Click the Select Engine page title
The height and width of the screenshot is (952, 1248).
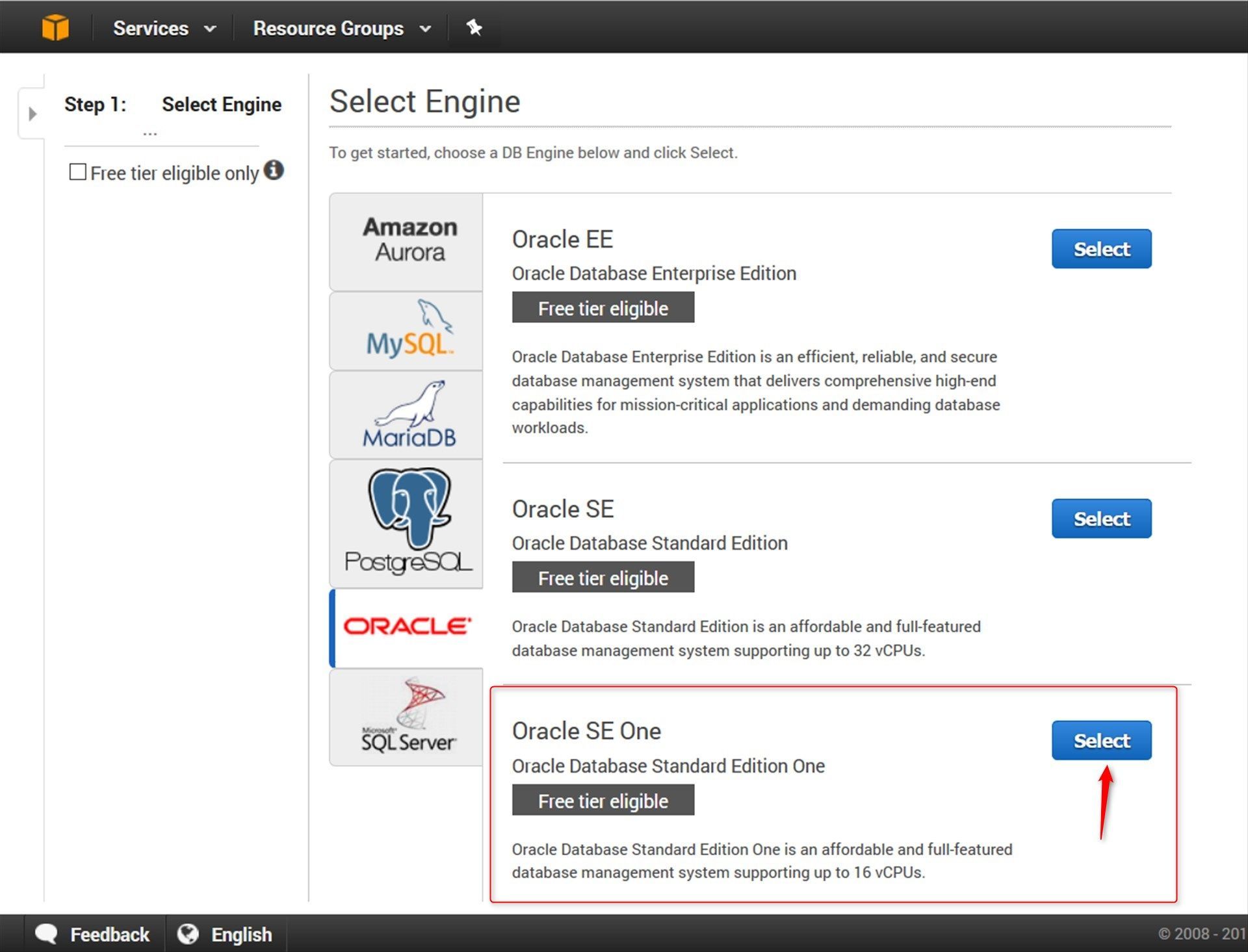(424, 101)
